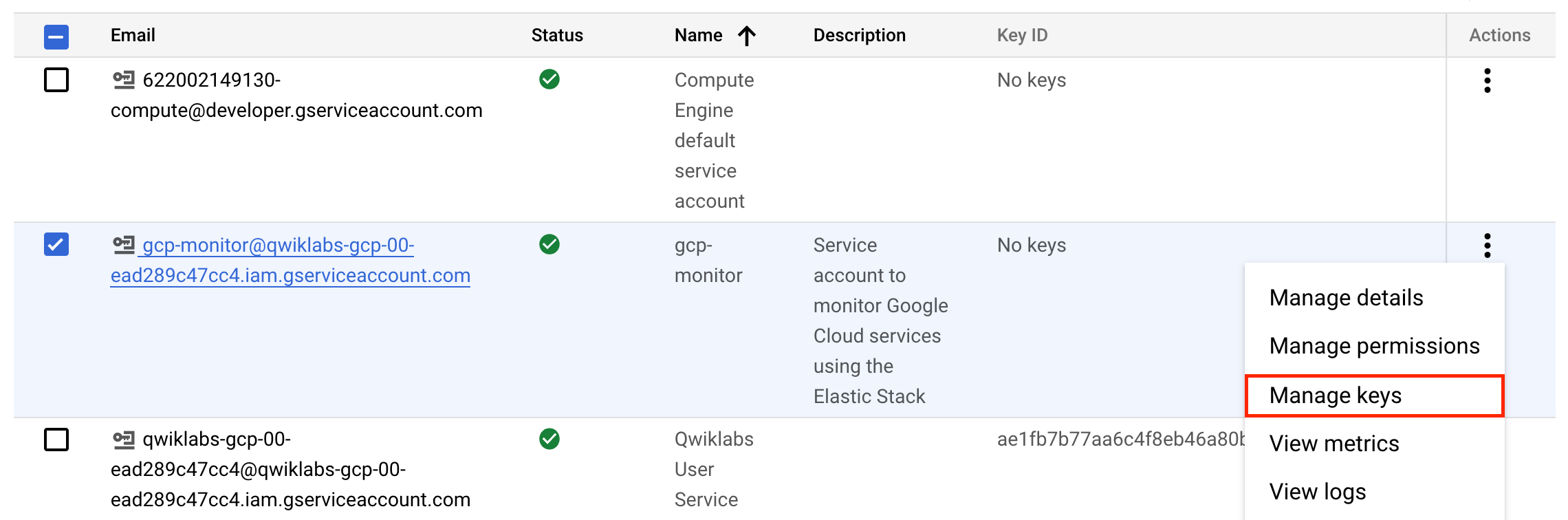Select Manage details in the dropdown menu
Viewport: 1568px width, 520px height.
[x=1346, y=298]
